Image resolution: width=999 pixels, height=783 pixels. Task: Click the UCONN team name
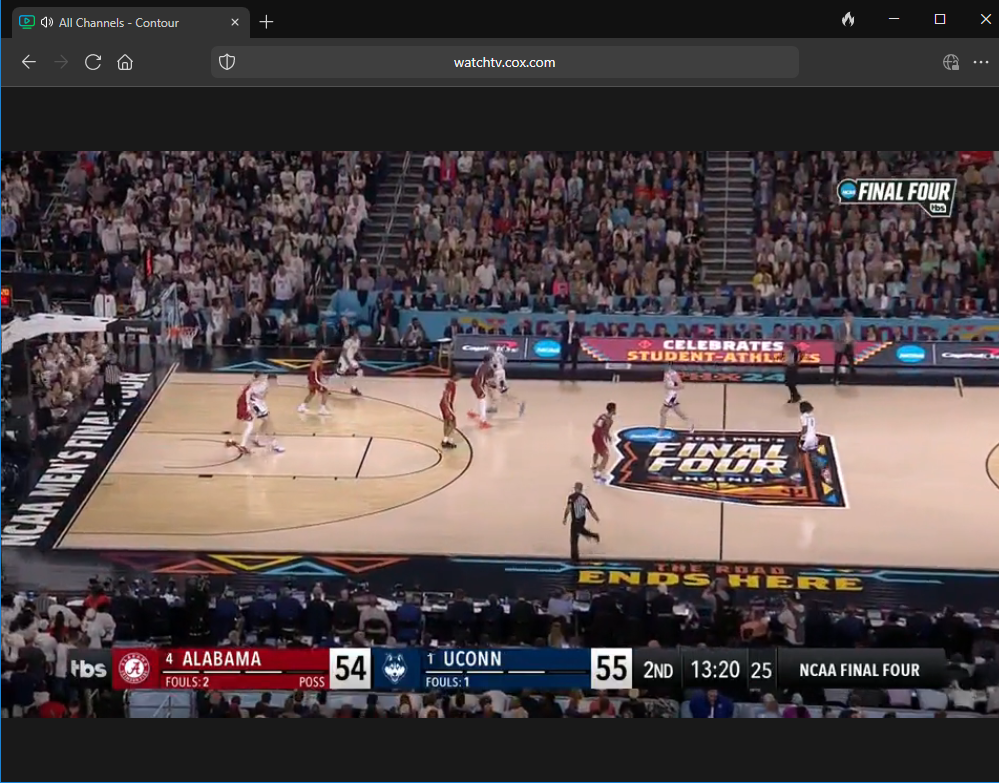(x=472, y=659)
